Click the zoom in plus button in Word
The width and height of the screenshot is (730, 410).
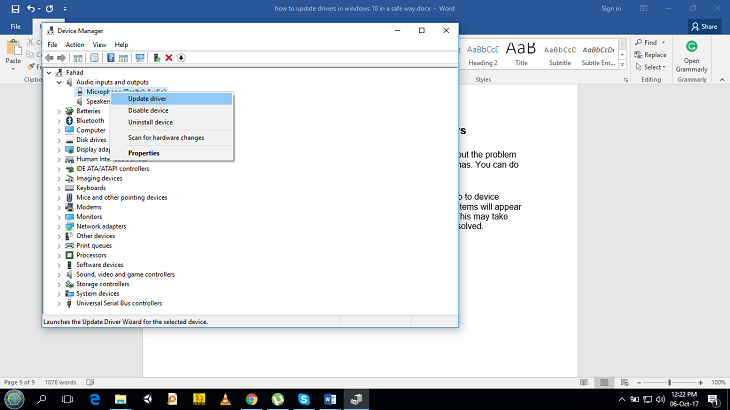[700, 383]
